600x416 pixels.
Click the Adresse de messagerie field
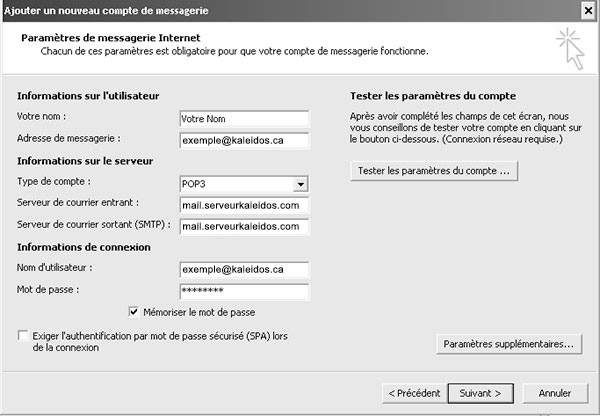(x=244, y=140)
